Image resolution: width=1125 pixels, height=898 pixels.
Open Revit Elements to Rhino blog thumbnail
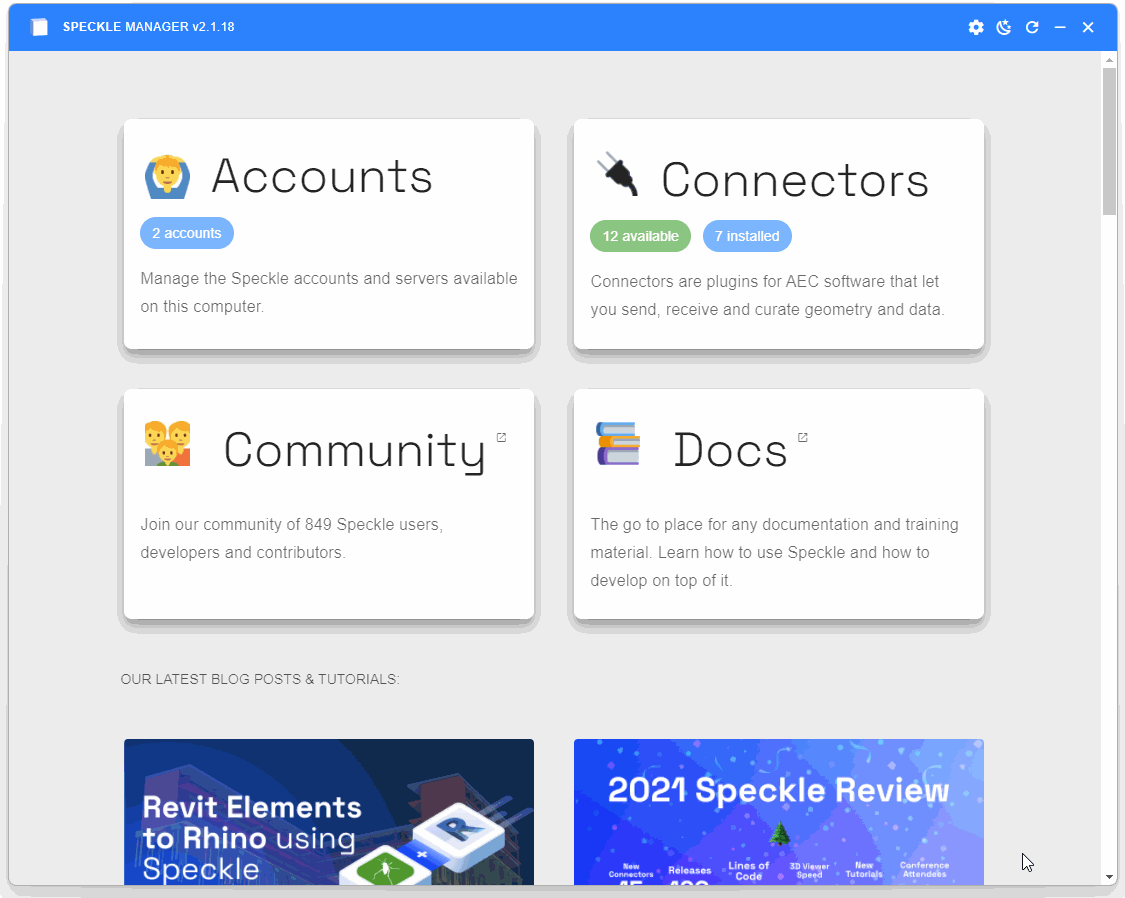pyautogui.click(x=329, y=812)
